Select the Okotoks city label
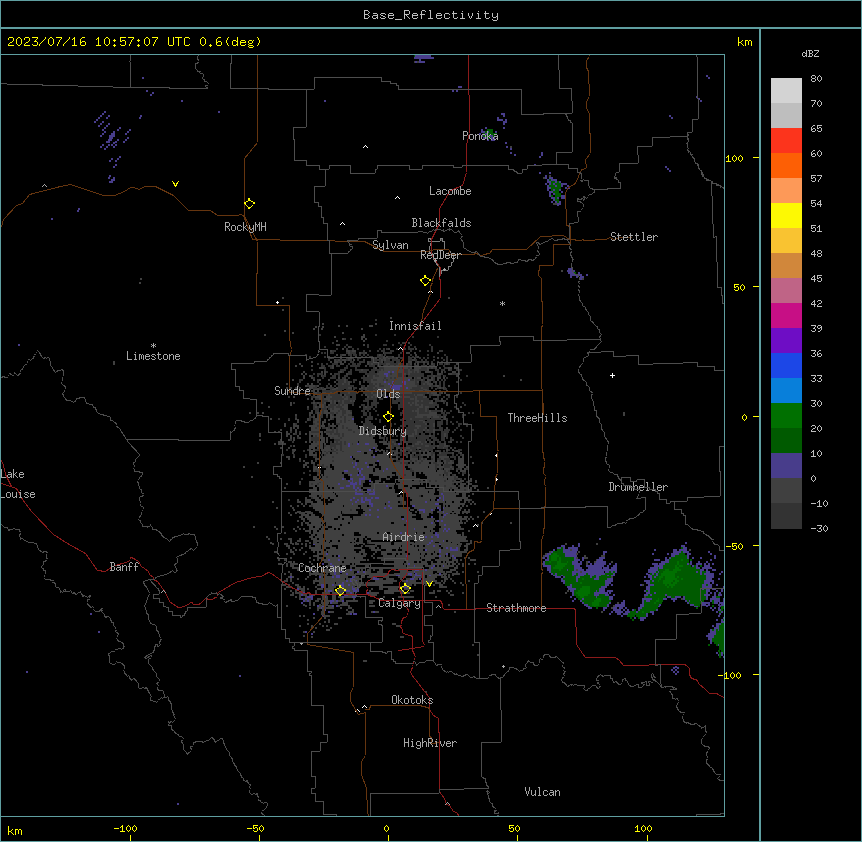The width and height of the screenshot is (862, 842). (x=412, y=700)
